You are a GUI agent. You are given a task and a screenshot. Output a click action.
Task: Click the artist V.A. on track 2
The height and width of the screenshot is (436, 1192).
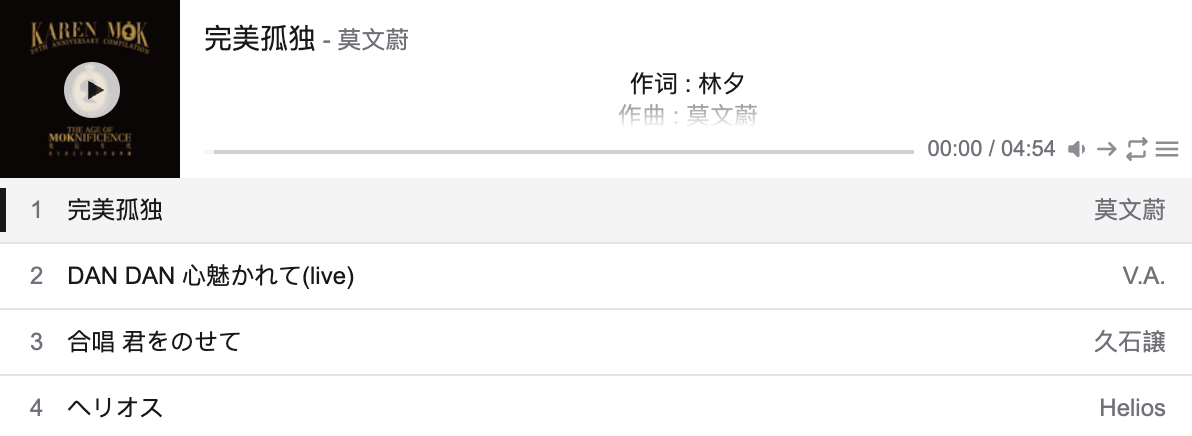[x=1144, y=276]
